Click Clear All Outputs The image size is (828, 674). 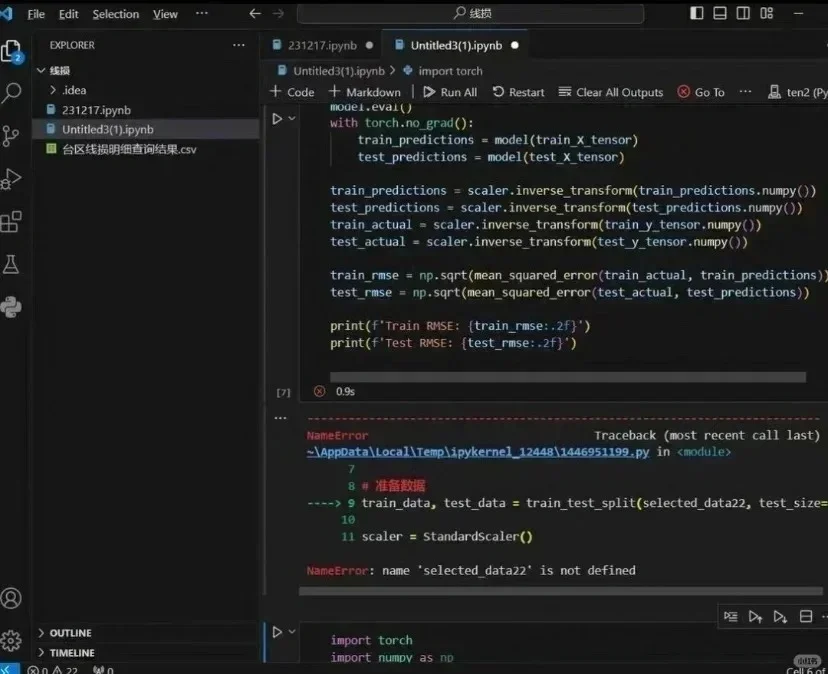click(x=610, y=92)
